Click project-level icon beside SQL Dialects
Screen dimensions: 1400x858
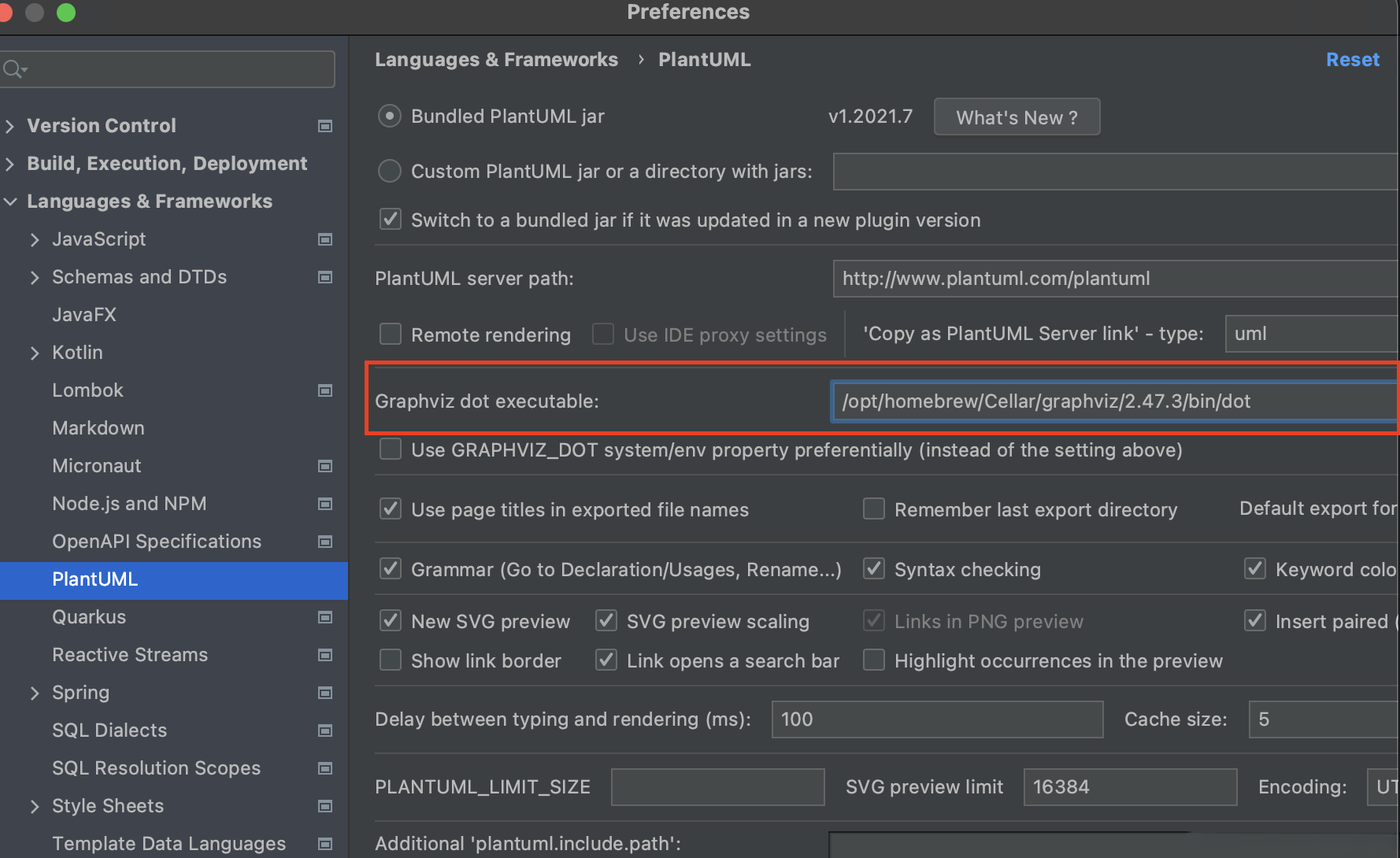324,730
